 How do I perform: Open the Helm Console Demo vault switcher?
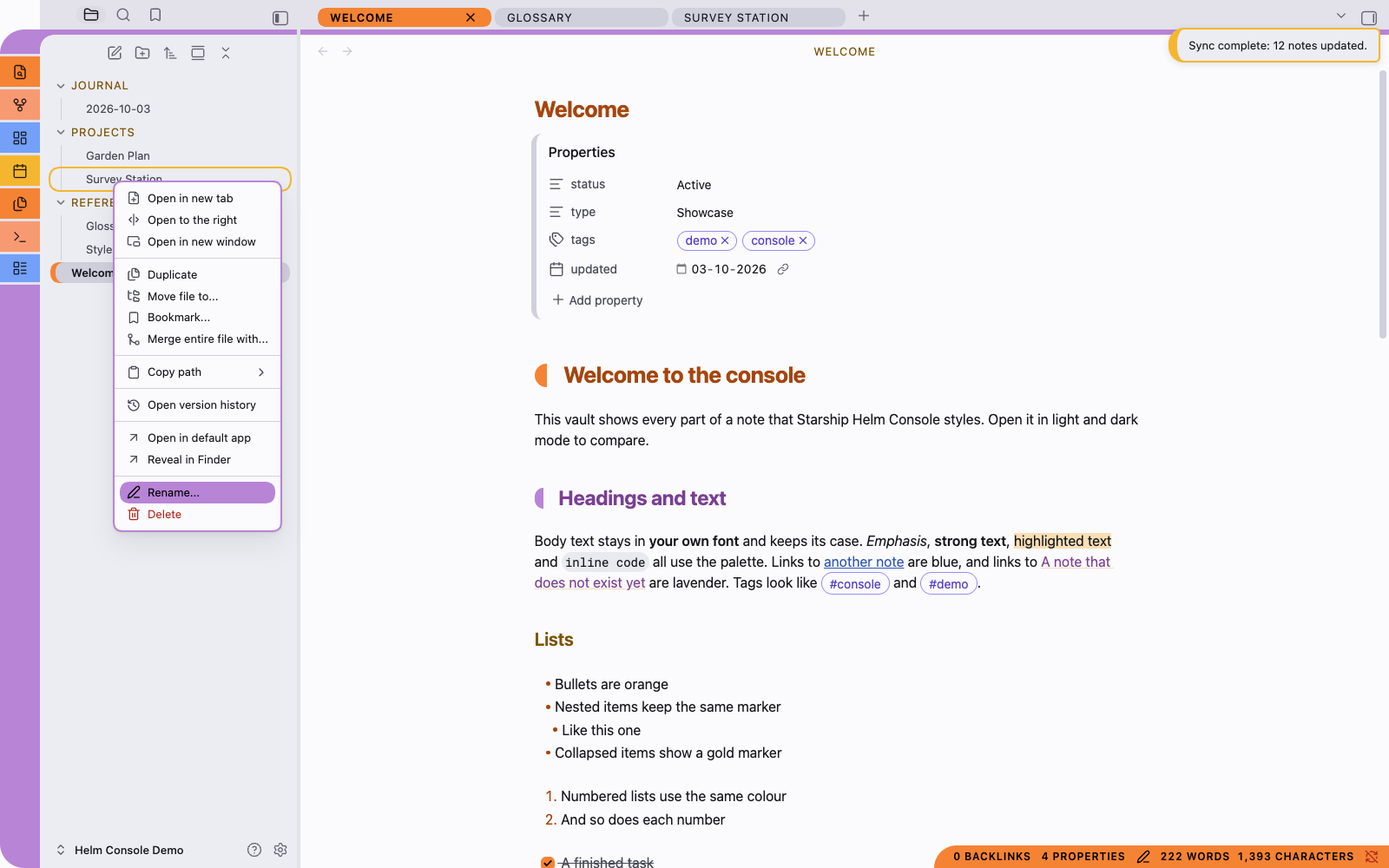coord(120,850)
